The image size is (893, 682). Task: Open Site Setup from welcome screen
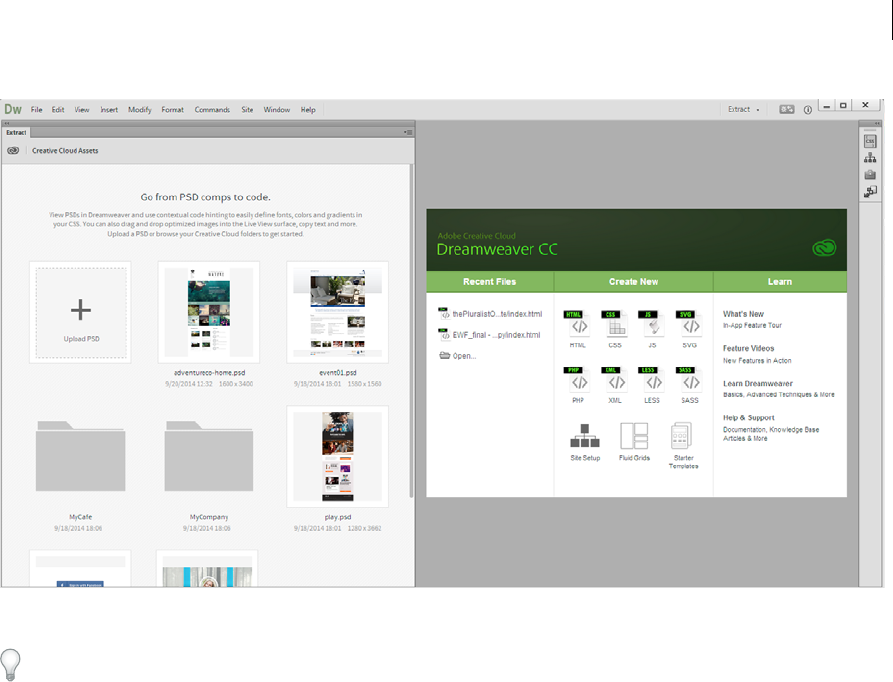585,442
